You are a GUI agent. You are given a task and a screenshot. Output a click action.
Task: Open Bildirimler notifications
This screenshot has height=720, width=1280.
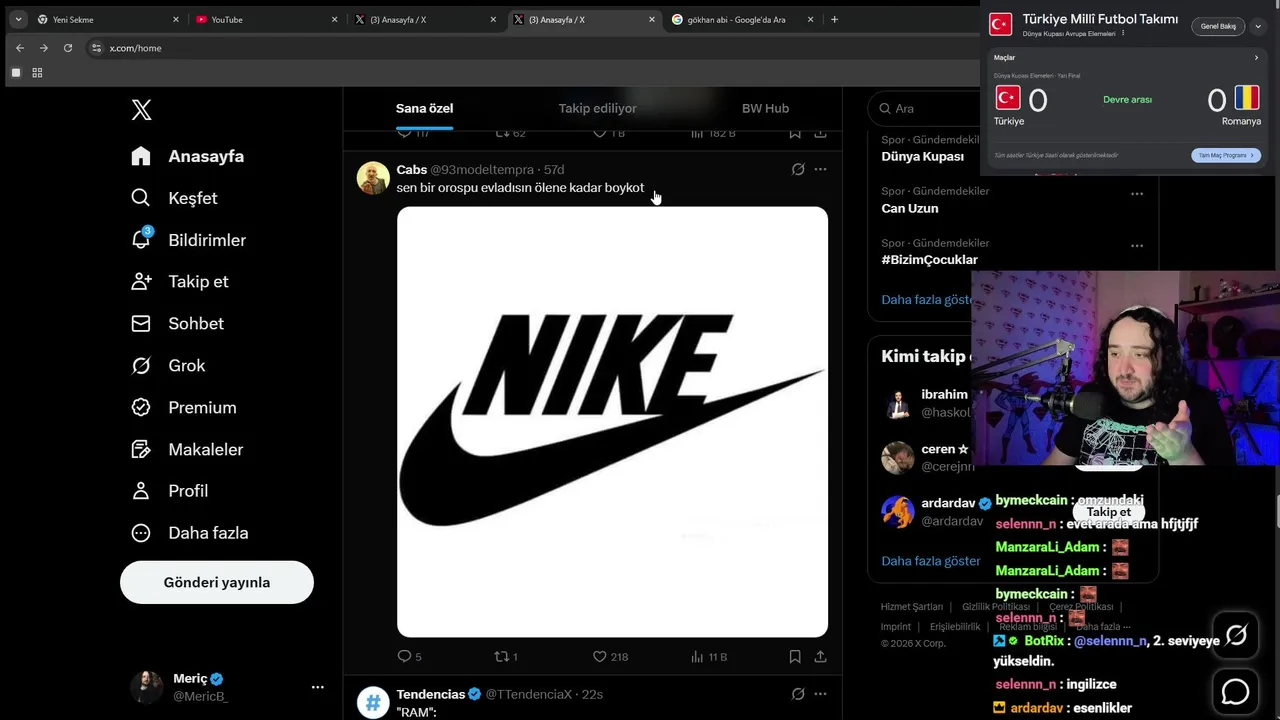pos(188,240)
